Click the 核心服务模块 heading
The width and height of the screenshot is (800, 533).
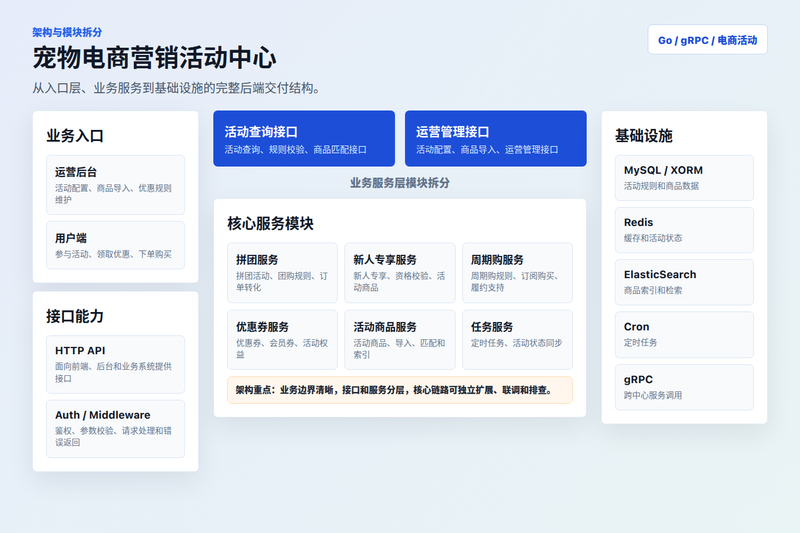pyautogui.click(x=270, y=223)
